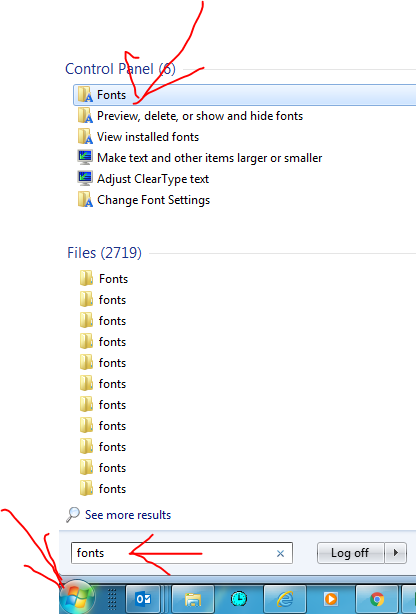This screenshot has width=416, height=615.
Task: Clear the search box with X
Action: coord(280,553)
